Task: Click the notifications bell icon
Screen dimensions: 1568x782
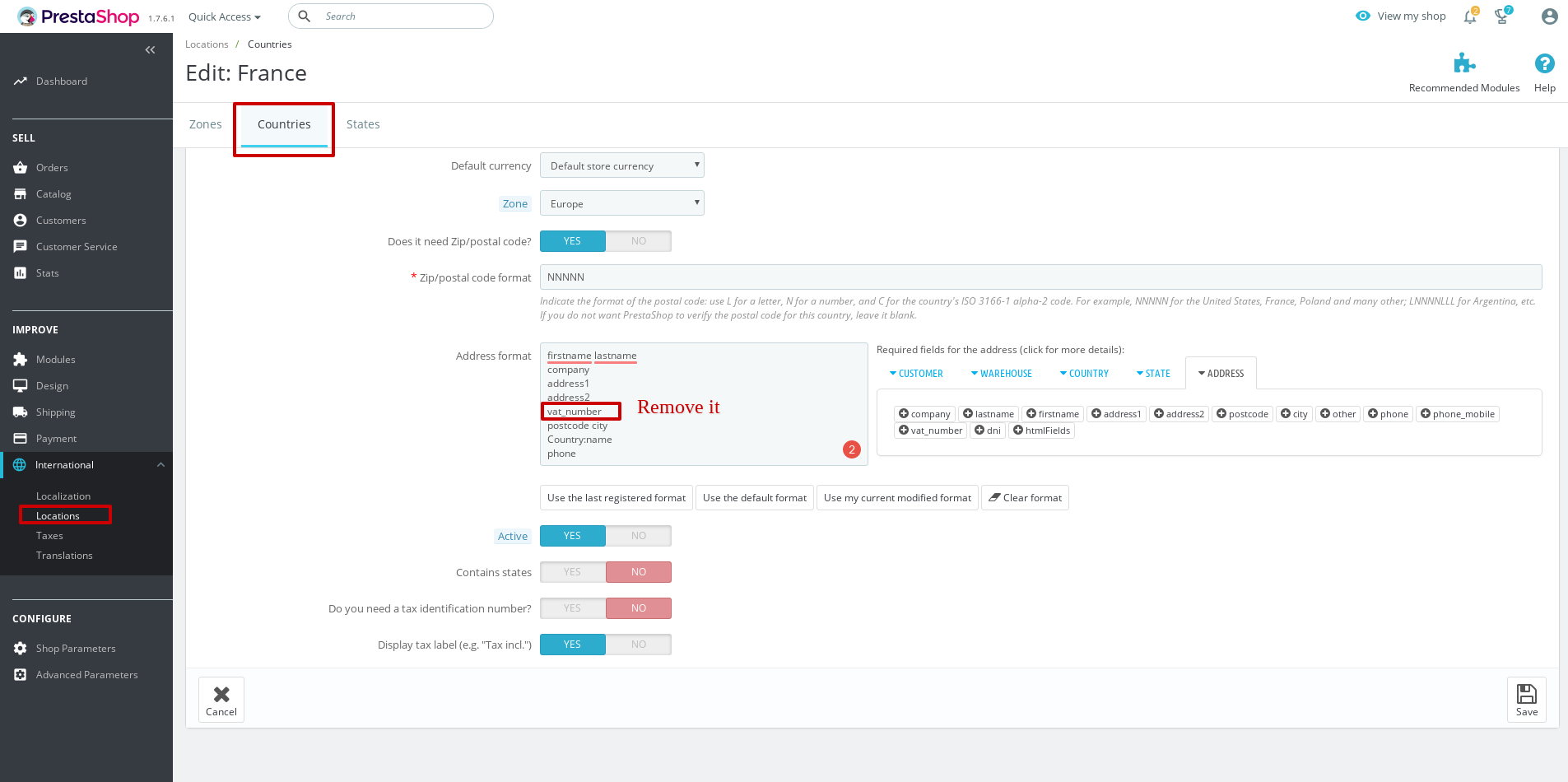Action: coord(1470,16)
